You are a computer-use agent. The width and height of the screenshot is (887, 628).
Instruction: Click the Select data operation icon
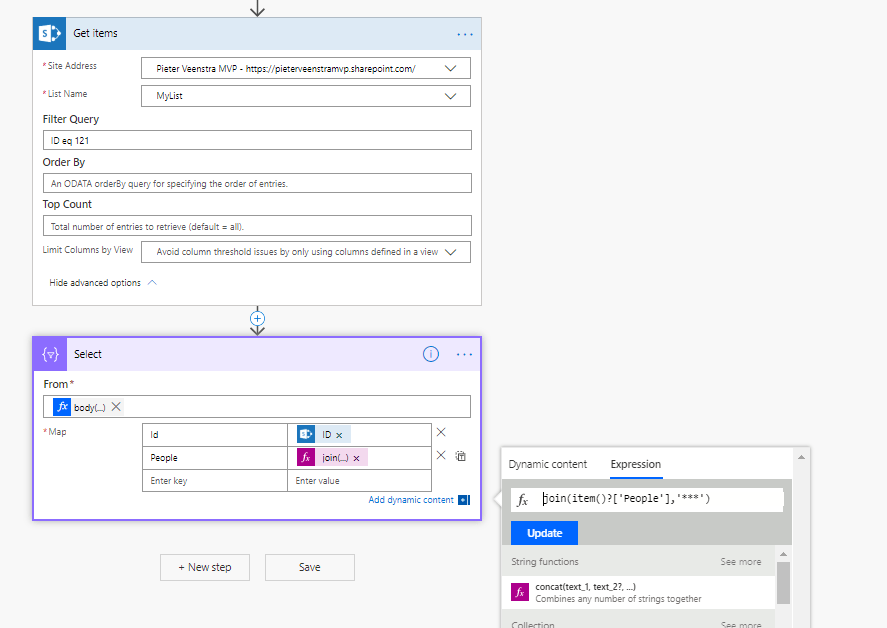point(50,354)
